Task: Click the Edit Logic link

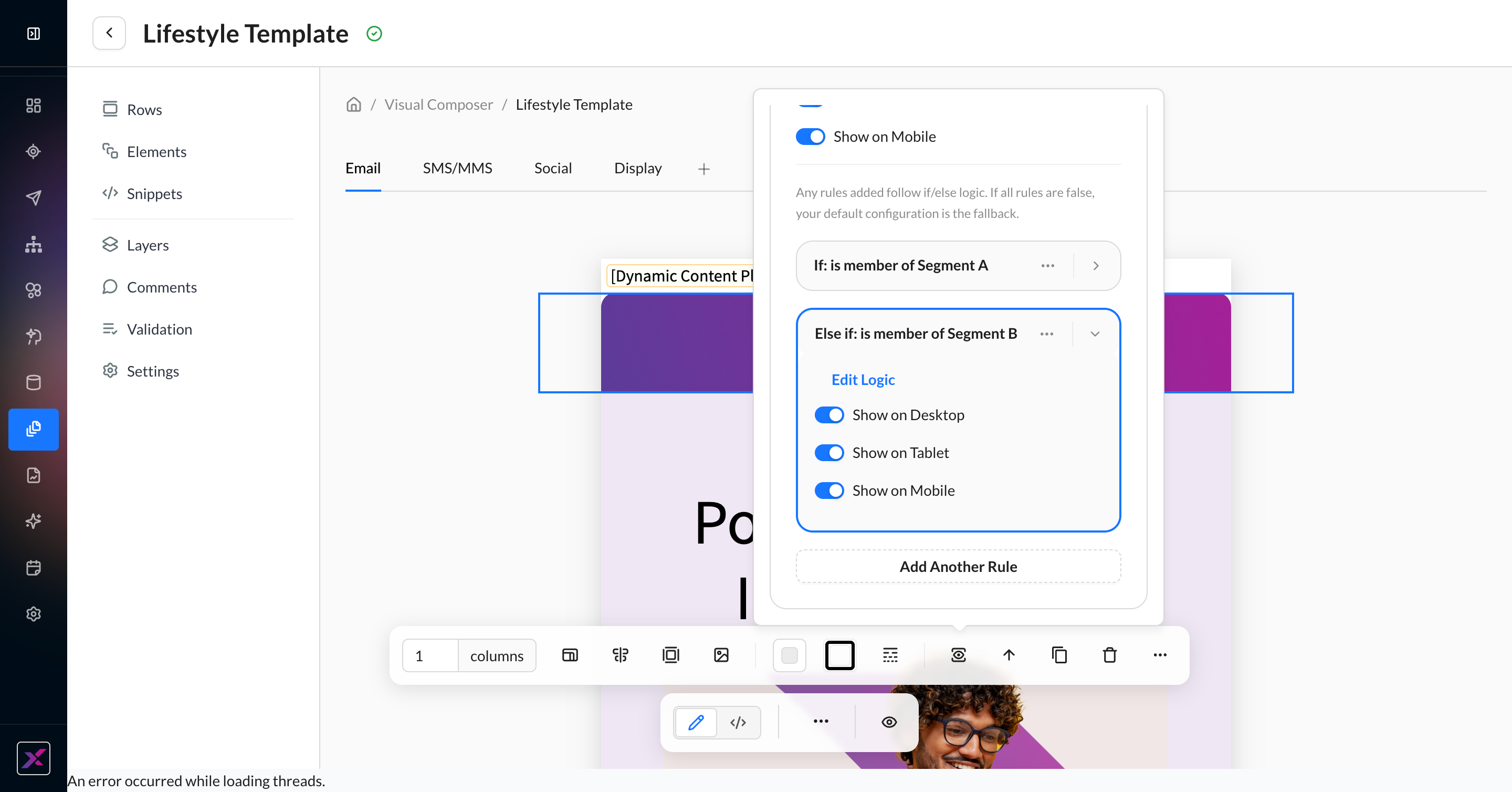Action: [863, 380]
